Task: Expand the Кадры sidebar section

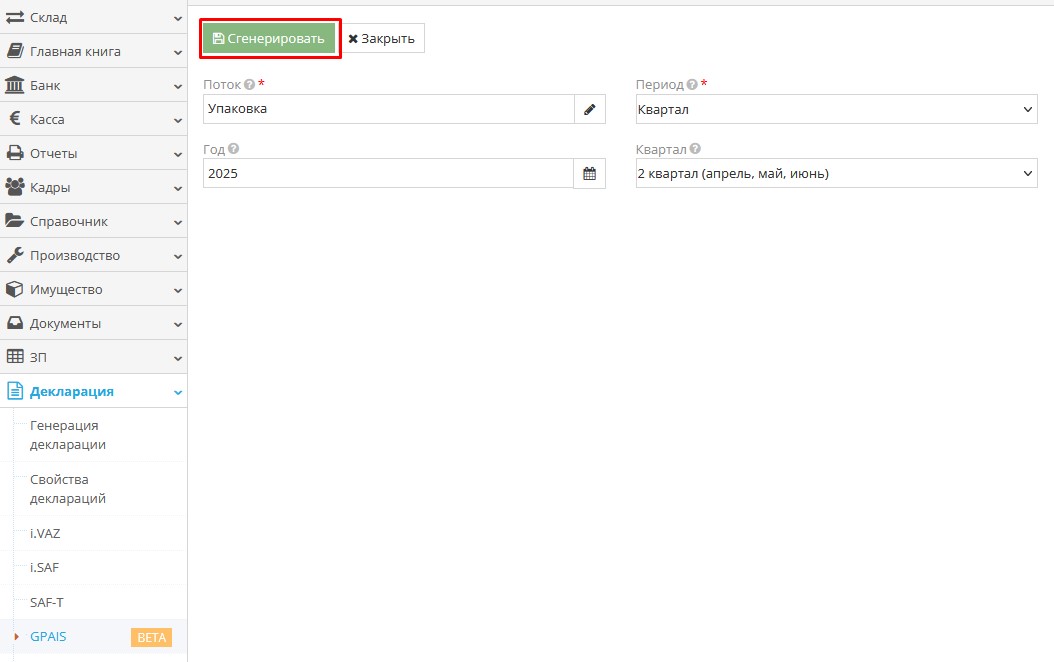Action: pyautogui.click(x=93, y=187)
